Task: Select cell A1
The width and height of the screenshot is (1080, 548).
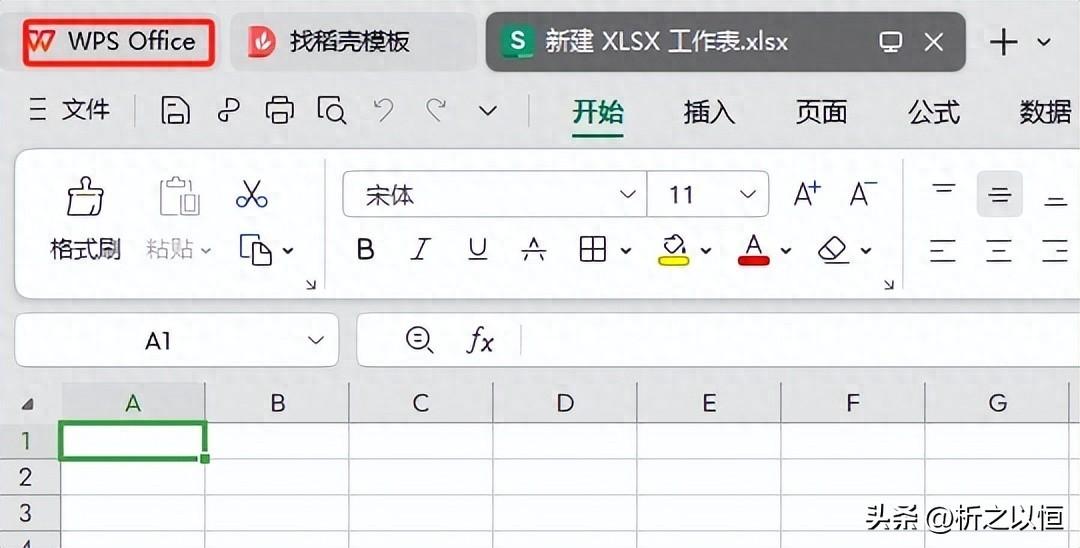Action: coord(133,441)
